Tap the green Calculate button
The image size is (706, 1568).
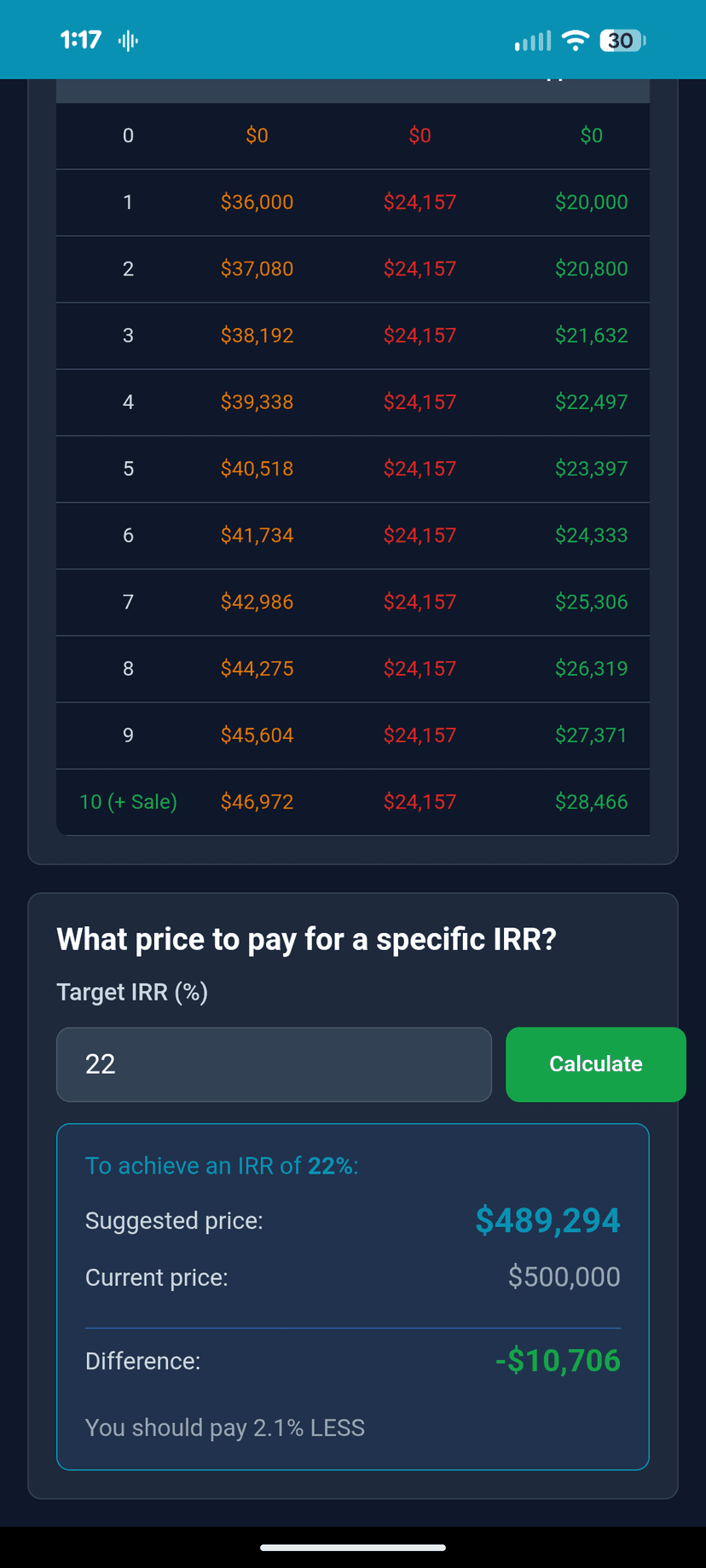click(595, 1064)
